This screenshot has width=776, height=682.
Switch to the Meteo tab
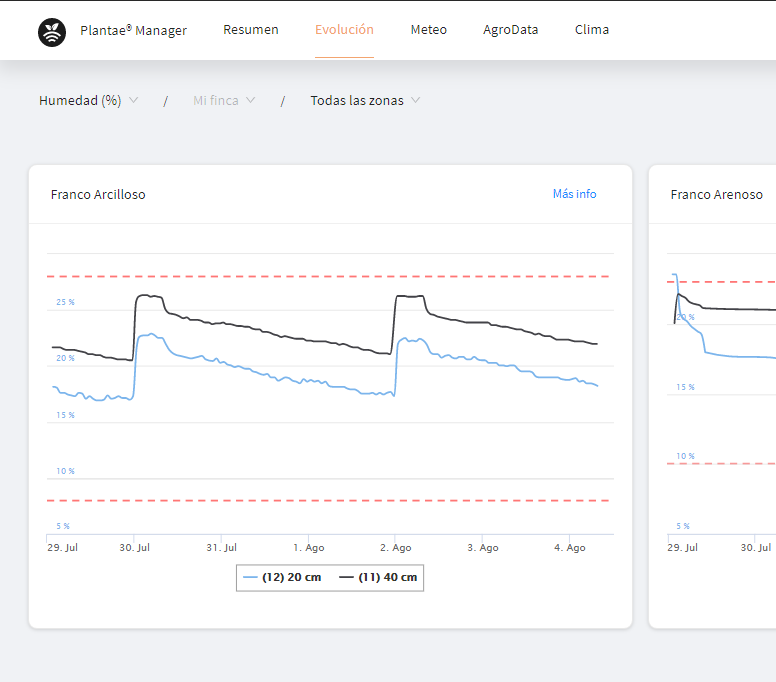(x=428, y=30)
